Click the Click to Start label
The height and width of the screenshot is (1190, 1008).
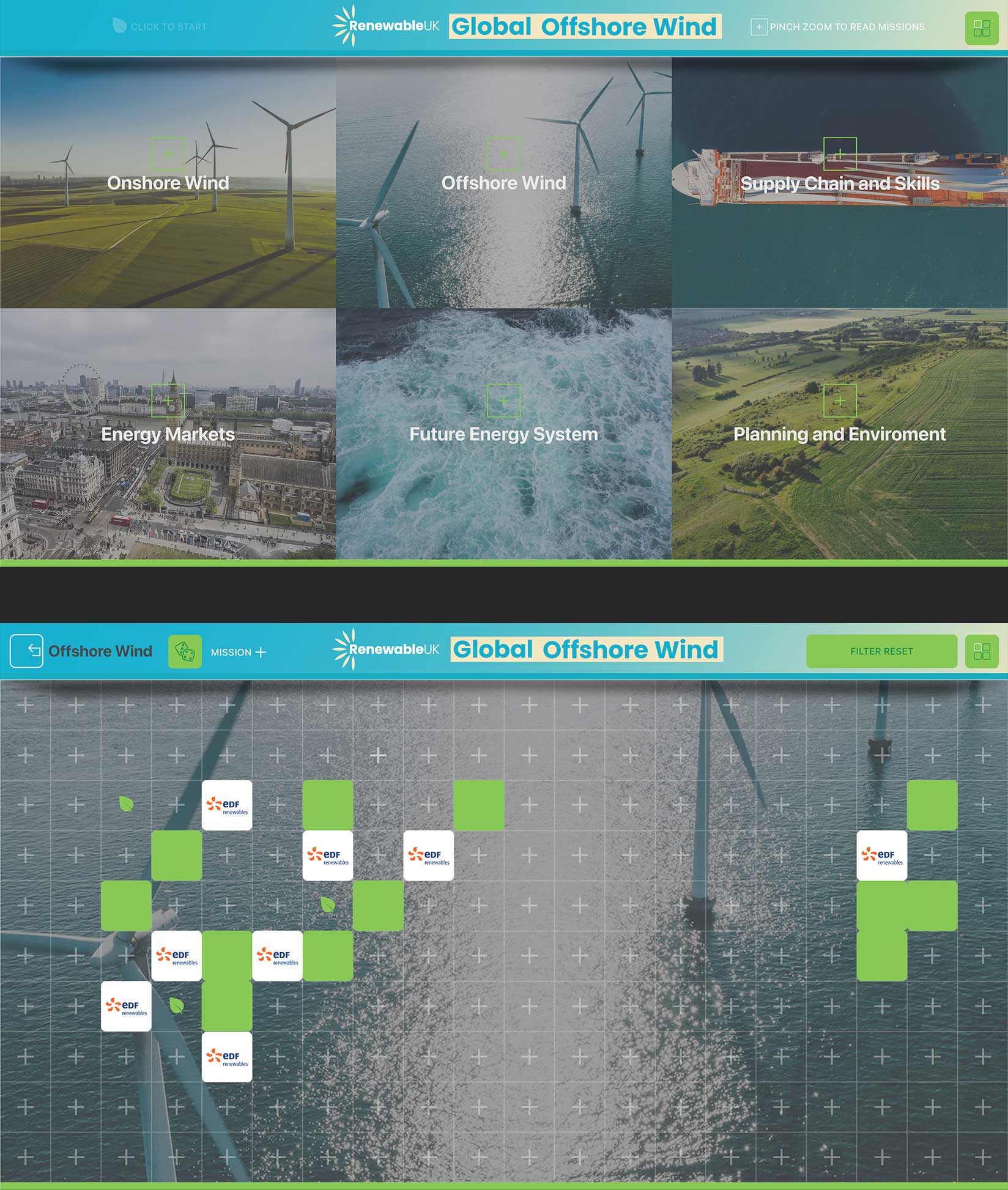point(169,27)
